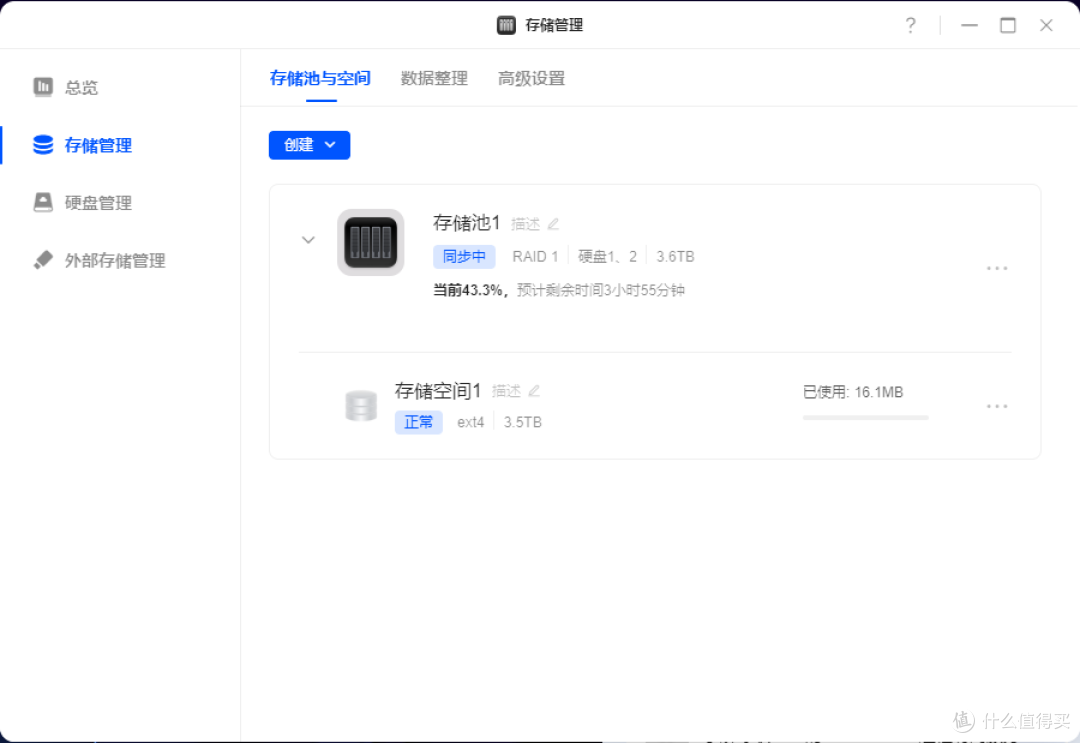The image size is (1080, 743).
Task: Maximize the 存储管理 window
Action: tap(1008, 25)
